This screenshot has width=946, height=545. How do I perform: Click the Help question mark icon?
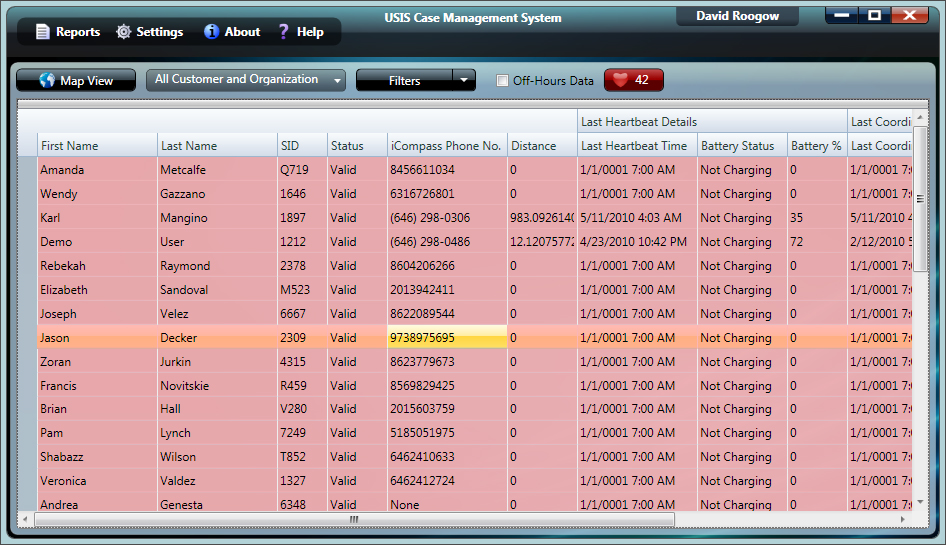tap(284, 32)
